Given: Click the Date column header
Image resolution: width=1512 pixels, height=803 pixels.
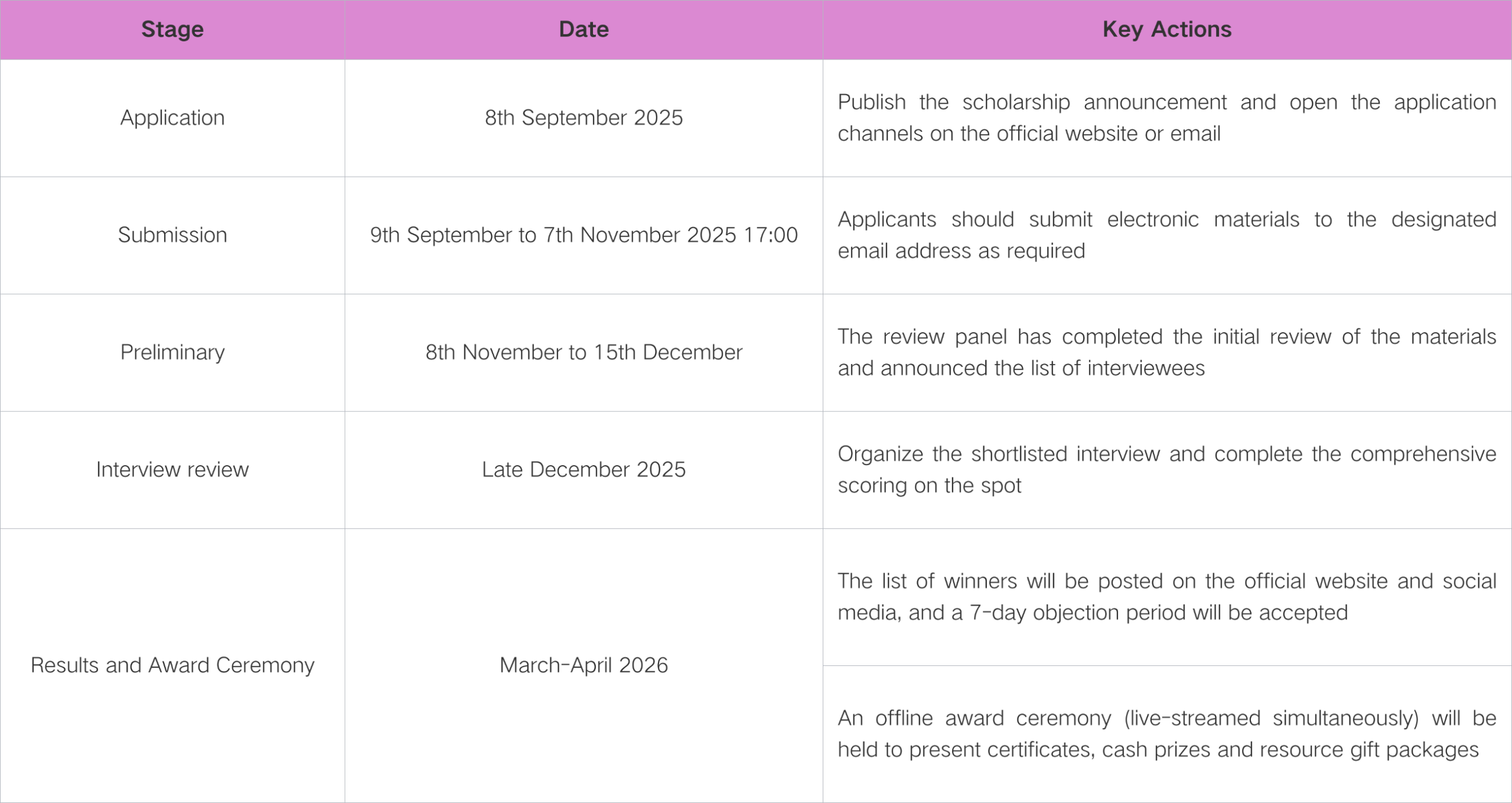Looking at the screenshot, I should pos(584,30).
